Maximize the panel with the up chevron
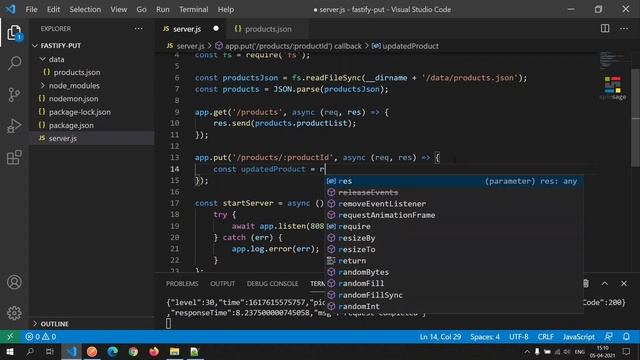The image size is (640, 360). 605,283
